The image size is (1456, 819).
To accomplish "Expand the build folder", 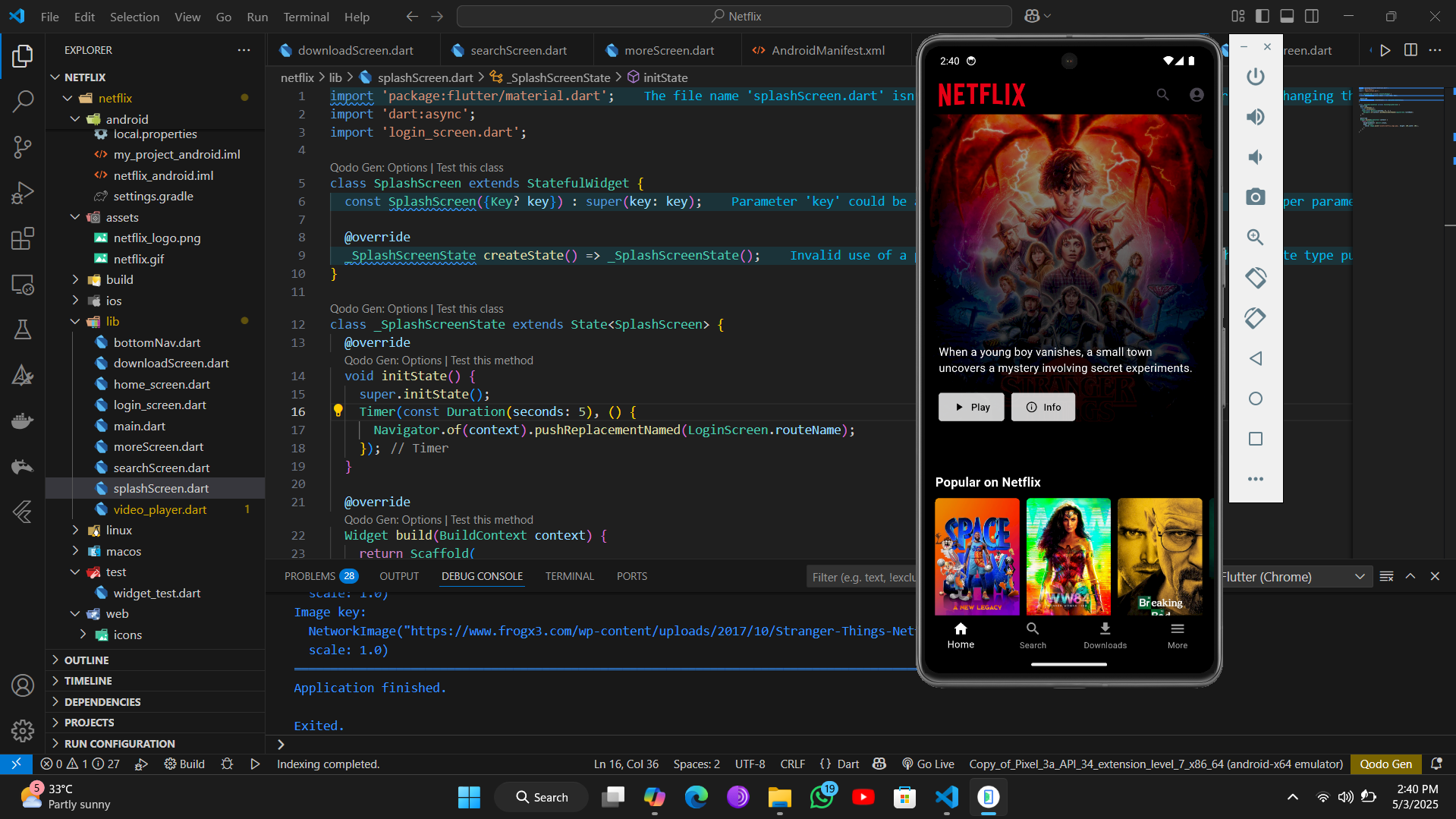I will [119, 279].
